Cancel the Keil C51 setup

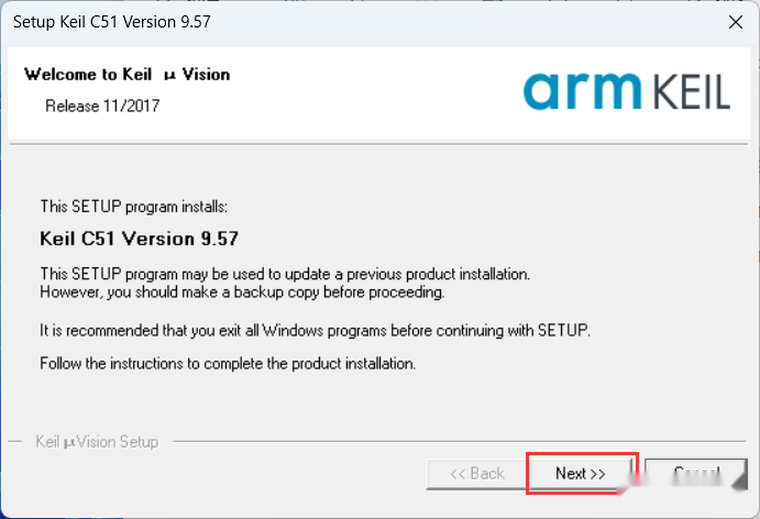coord(696,473)
